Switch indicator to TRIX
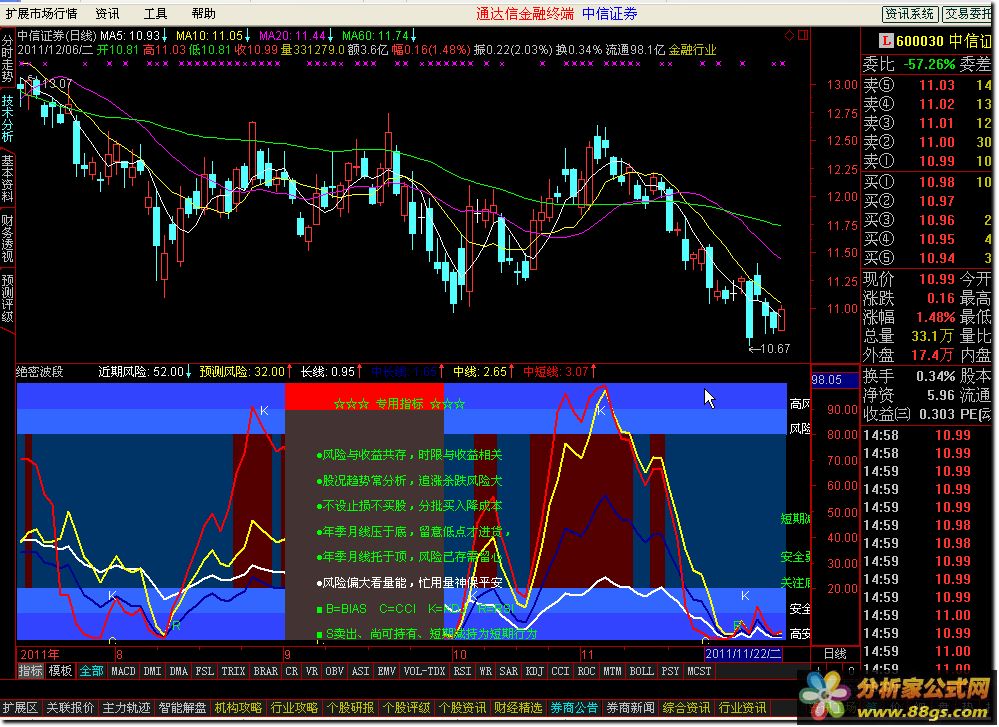The height and width of the screenshot is (727, 999). pos(233,671)
